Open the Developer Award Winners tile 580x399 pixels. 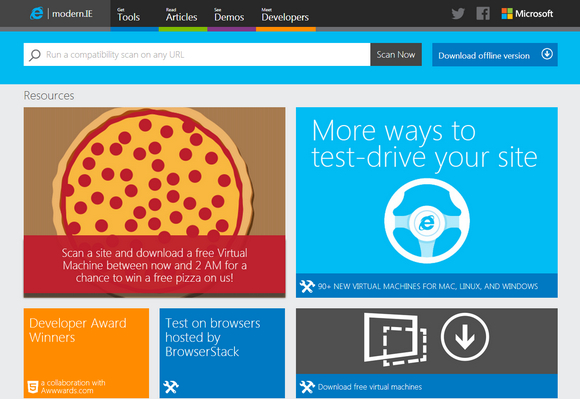point(86,353)
